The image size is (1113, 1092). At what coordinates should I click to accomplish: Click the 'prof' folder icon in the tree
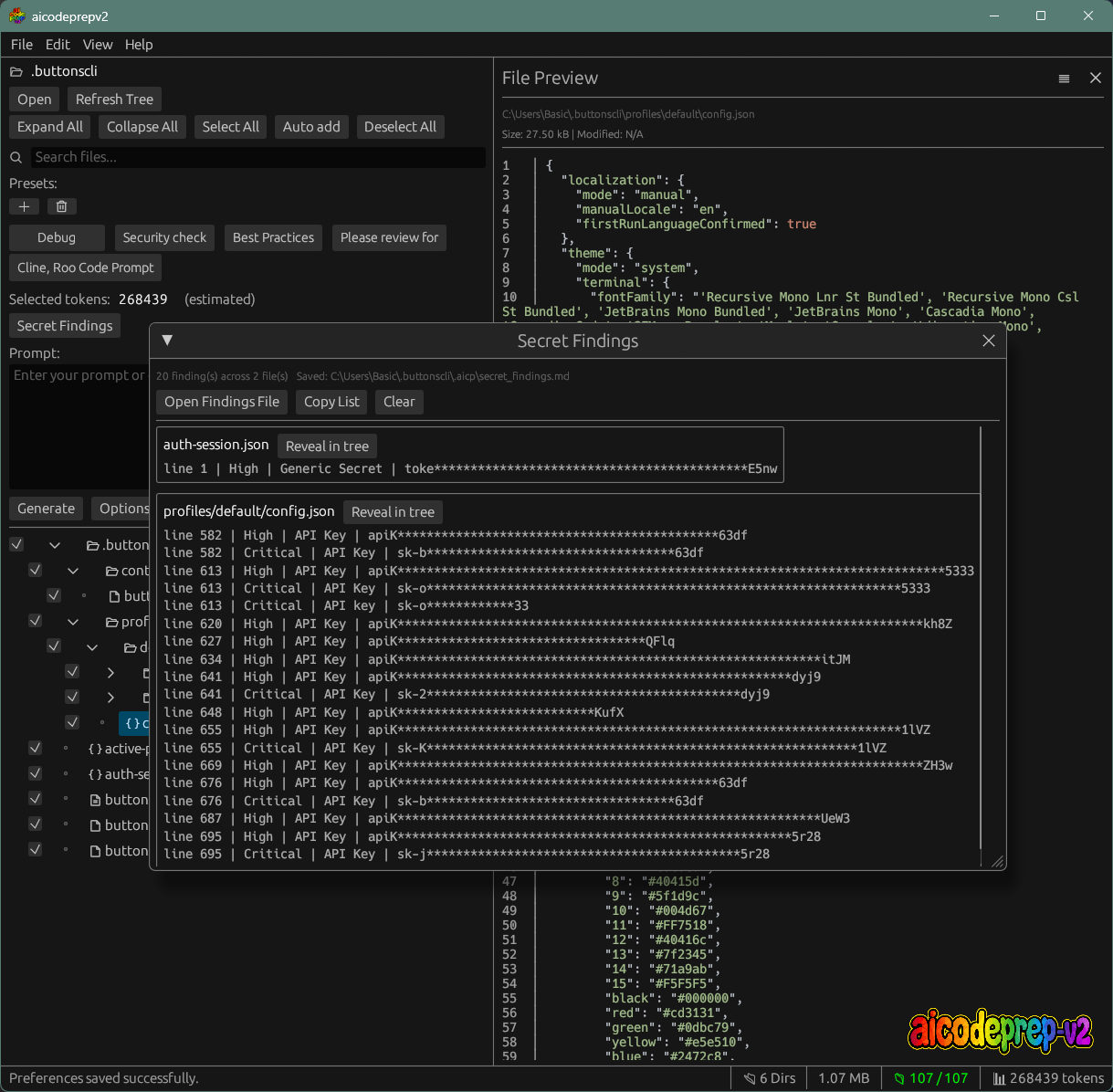(111, 622)
